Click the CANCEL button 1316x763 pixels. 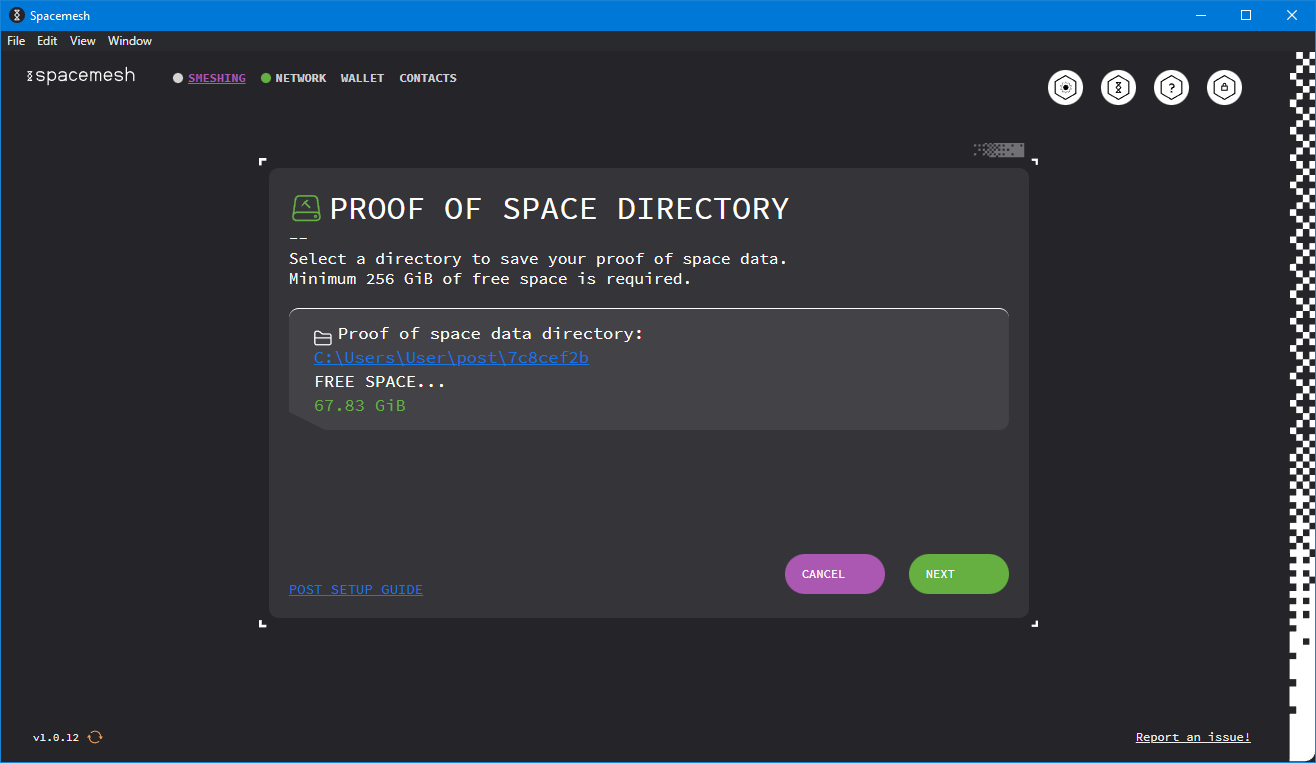click(835, 574)
